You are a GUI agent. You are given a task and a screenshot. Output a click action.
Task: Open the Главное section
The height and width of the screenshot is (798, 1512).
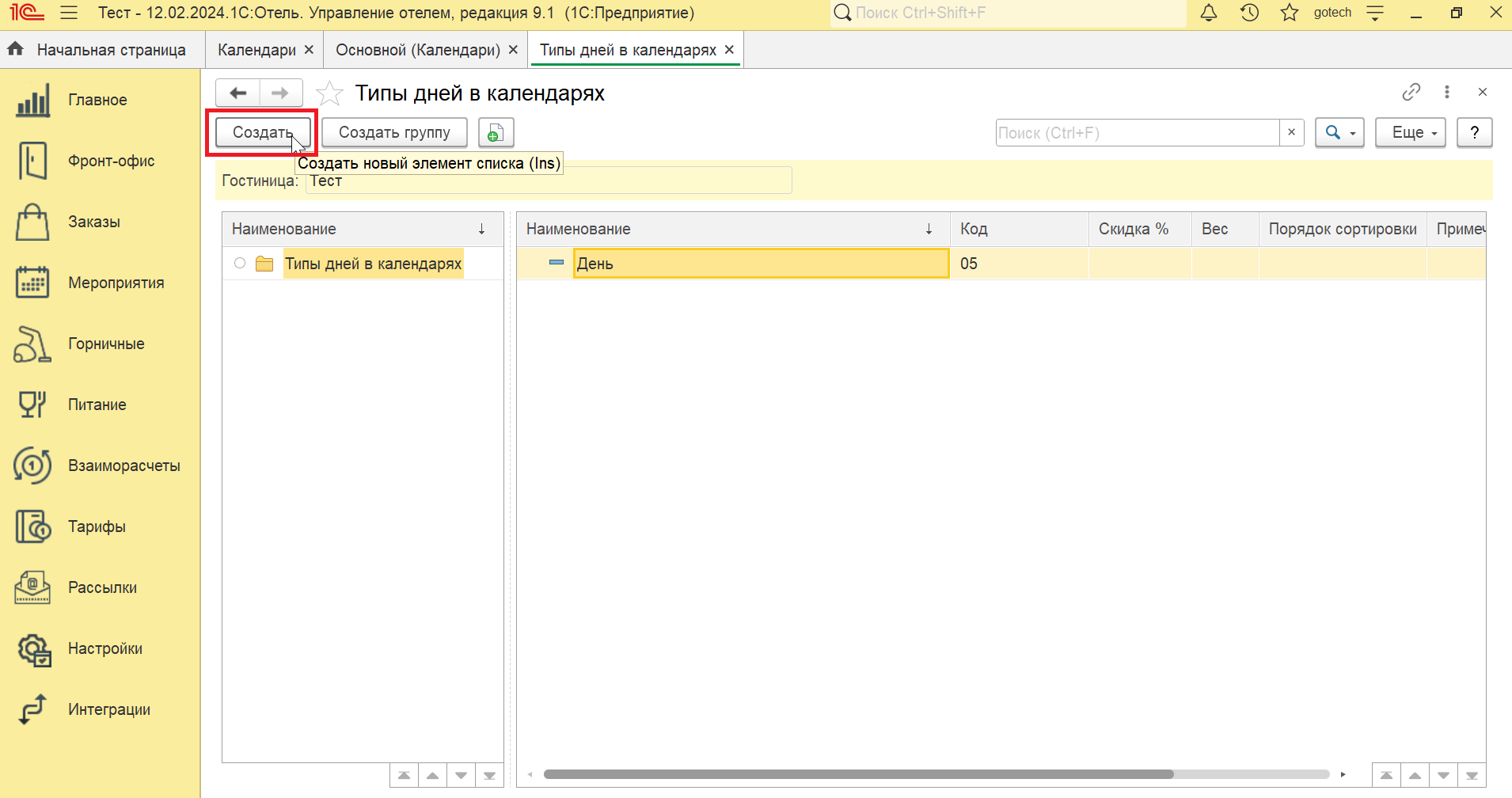tap(97, 101)
